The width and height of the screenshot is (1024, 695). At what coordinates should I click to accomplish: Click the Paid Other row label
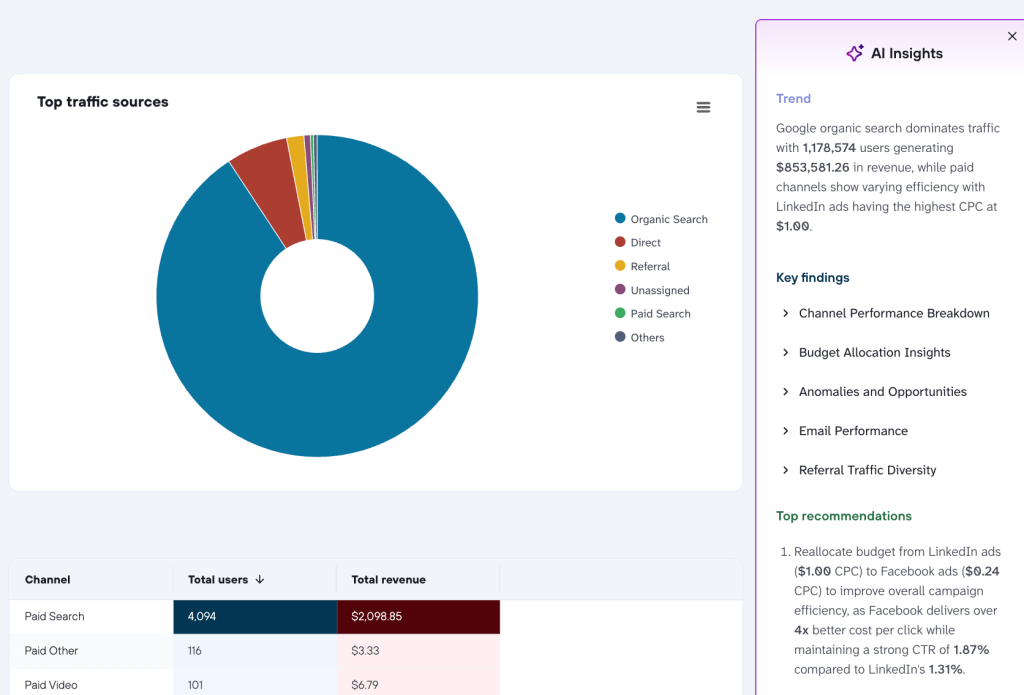pyautogui.click(x=51, y=651)
